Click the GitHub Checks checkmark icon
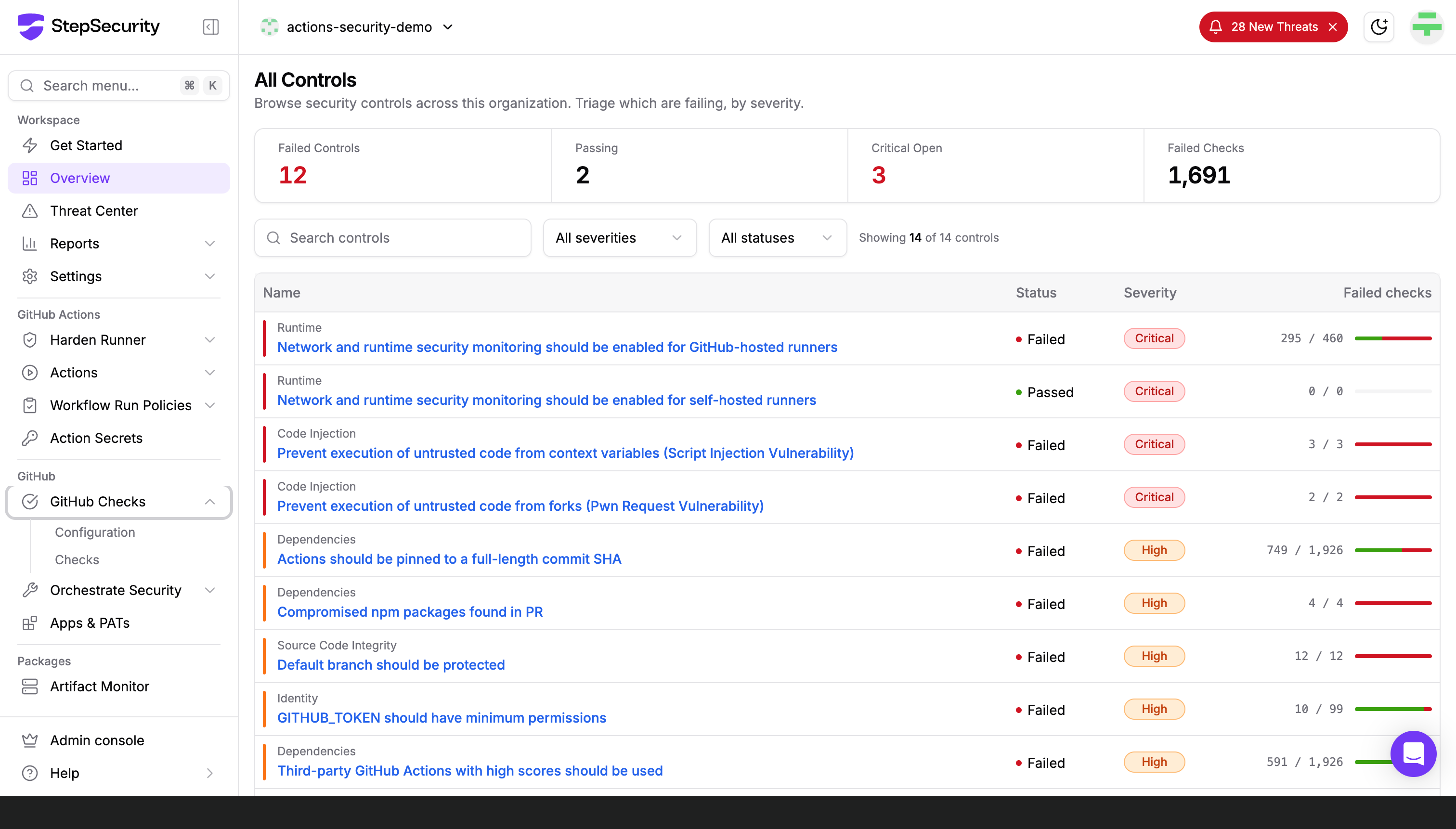The height and width of the screenshot is (829, 1456). (29, 502)
